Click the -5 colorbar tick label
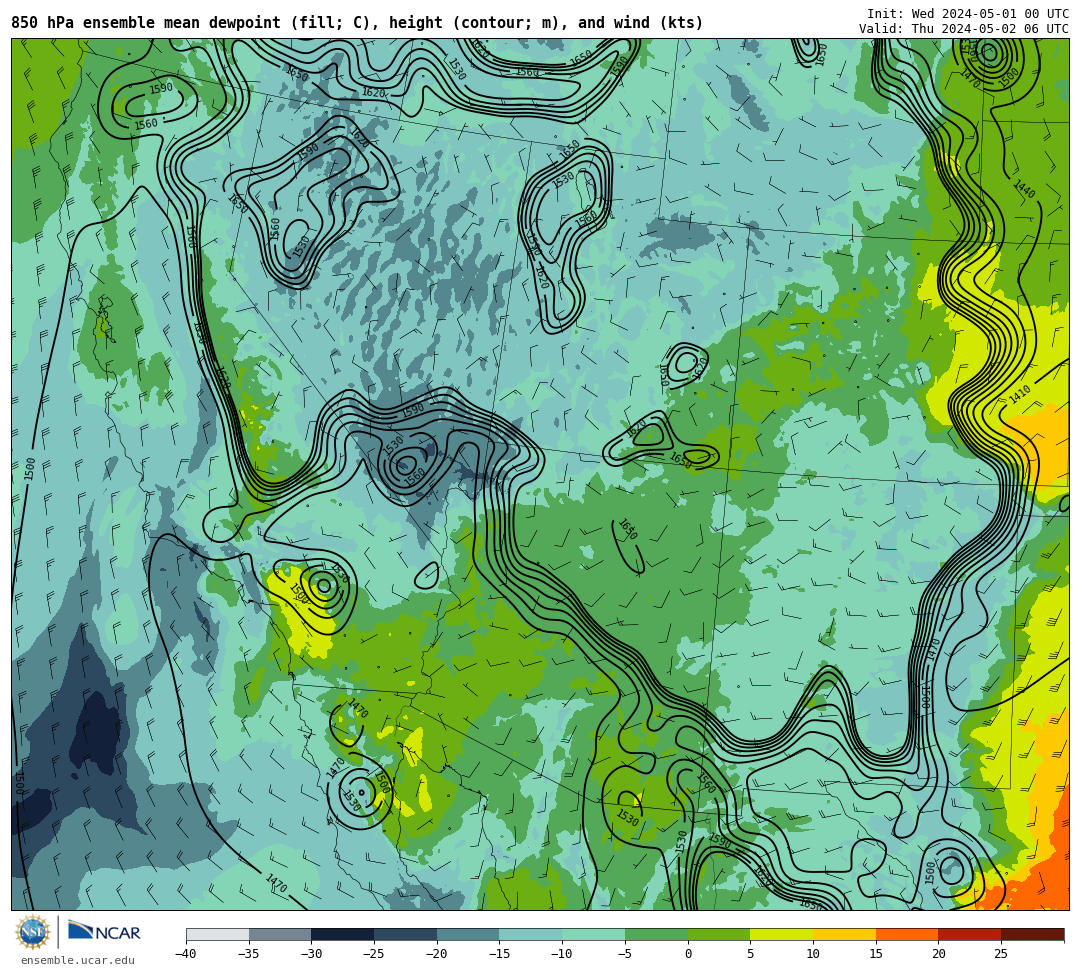 [625, 954]
